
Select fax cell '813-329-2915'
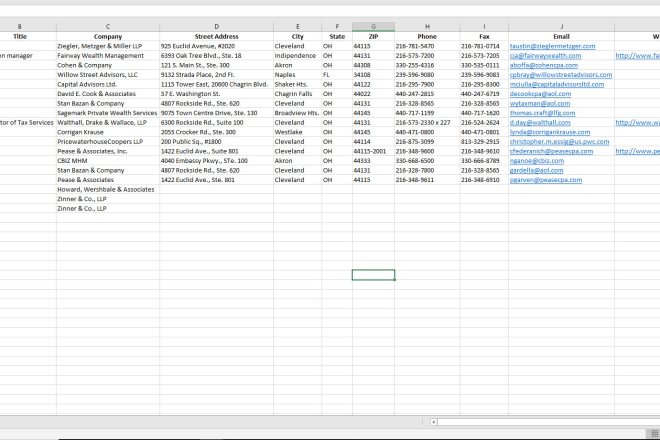tap(484, 142)
